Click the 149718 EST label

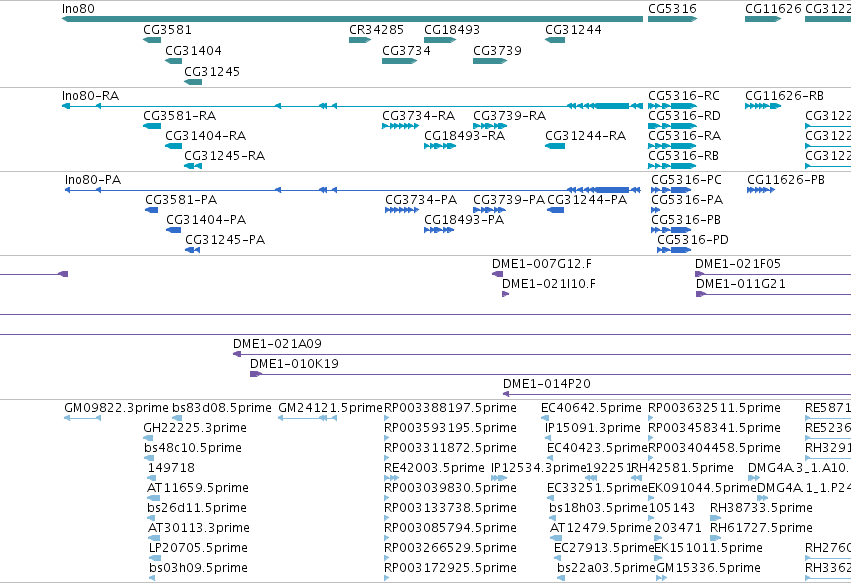click(x=171, y=468)
